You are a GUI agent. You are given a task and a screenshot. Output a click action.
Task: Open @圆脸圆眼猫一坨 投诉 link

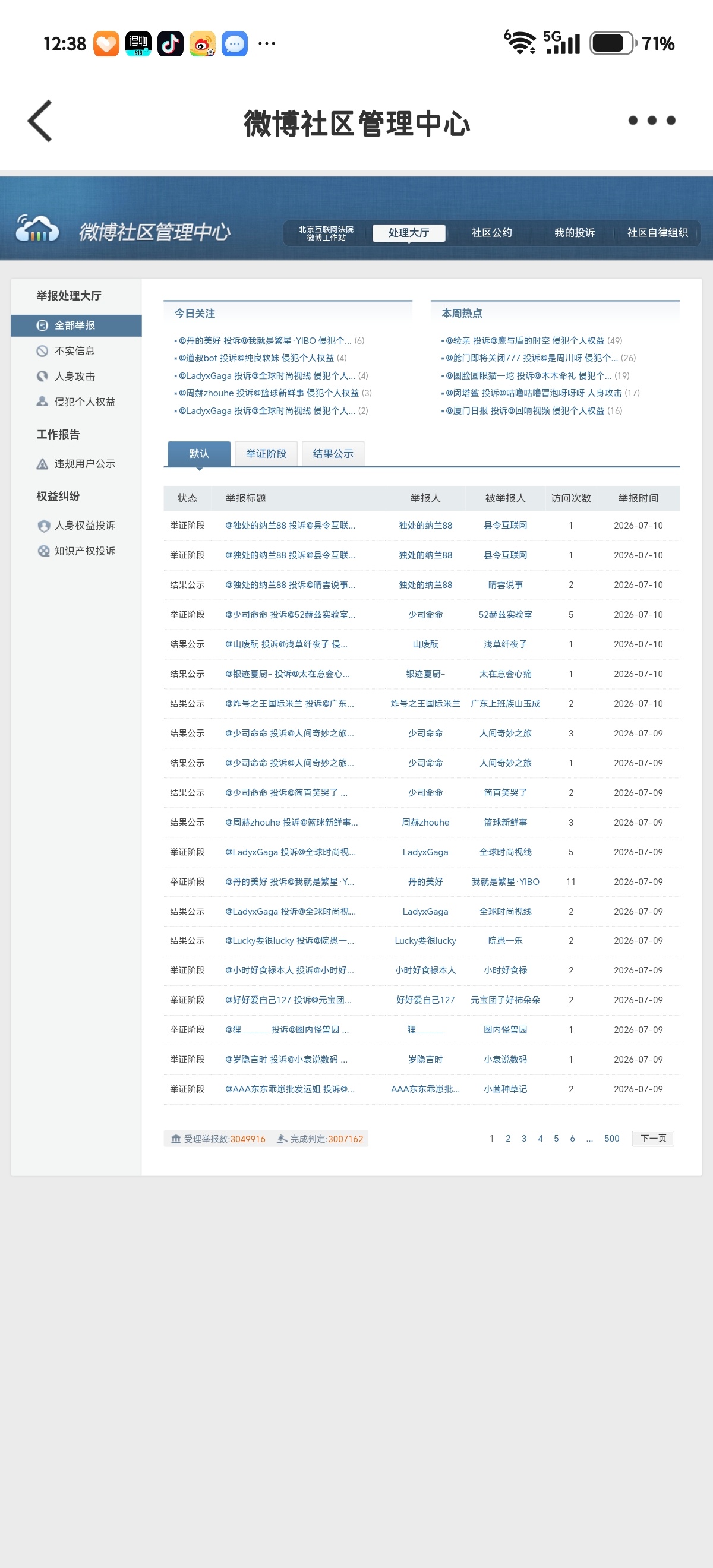pyautogui.click(x=528, y=375)
